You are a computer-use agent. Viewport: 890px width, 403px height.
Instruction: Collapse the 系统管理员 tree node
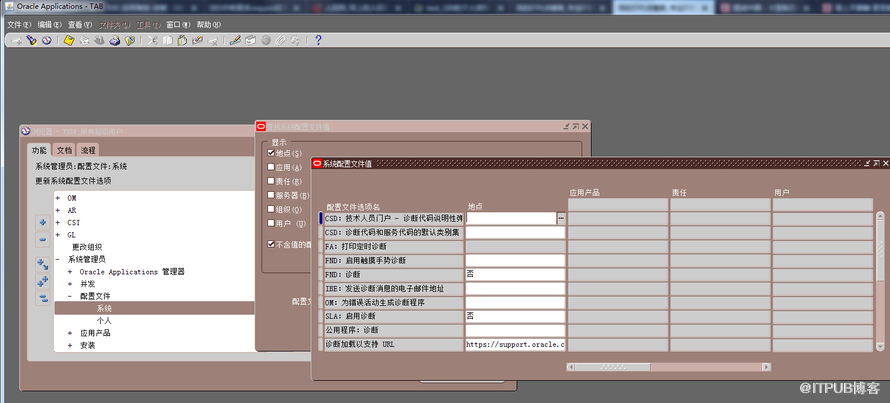[x=58, y=259]
